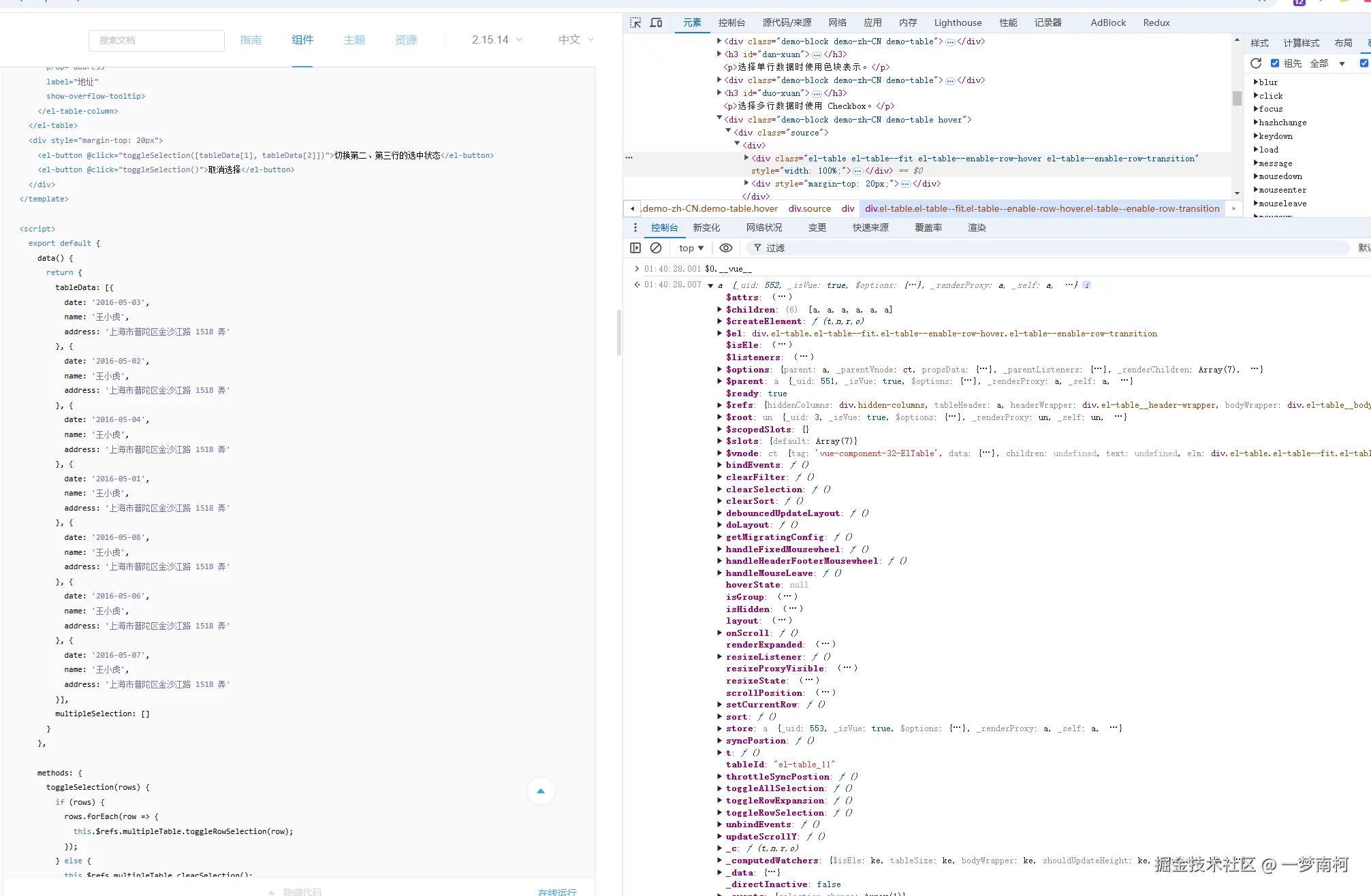Click the 搜索文档 search input

[x=157, y=40]
